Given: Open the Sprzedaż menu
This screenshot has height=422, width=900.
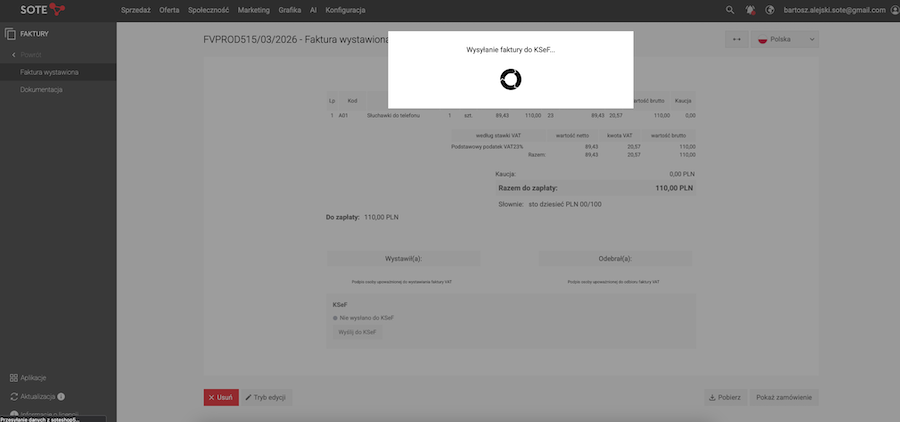Looking at the screenshot, I should tap(136, 10).
